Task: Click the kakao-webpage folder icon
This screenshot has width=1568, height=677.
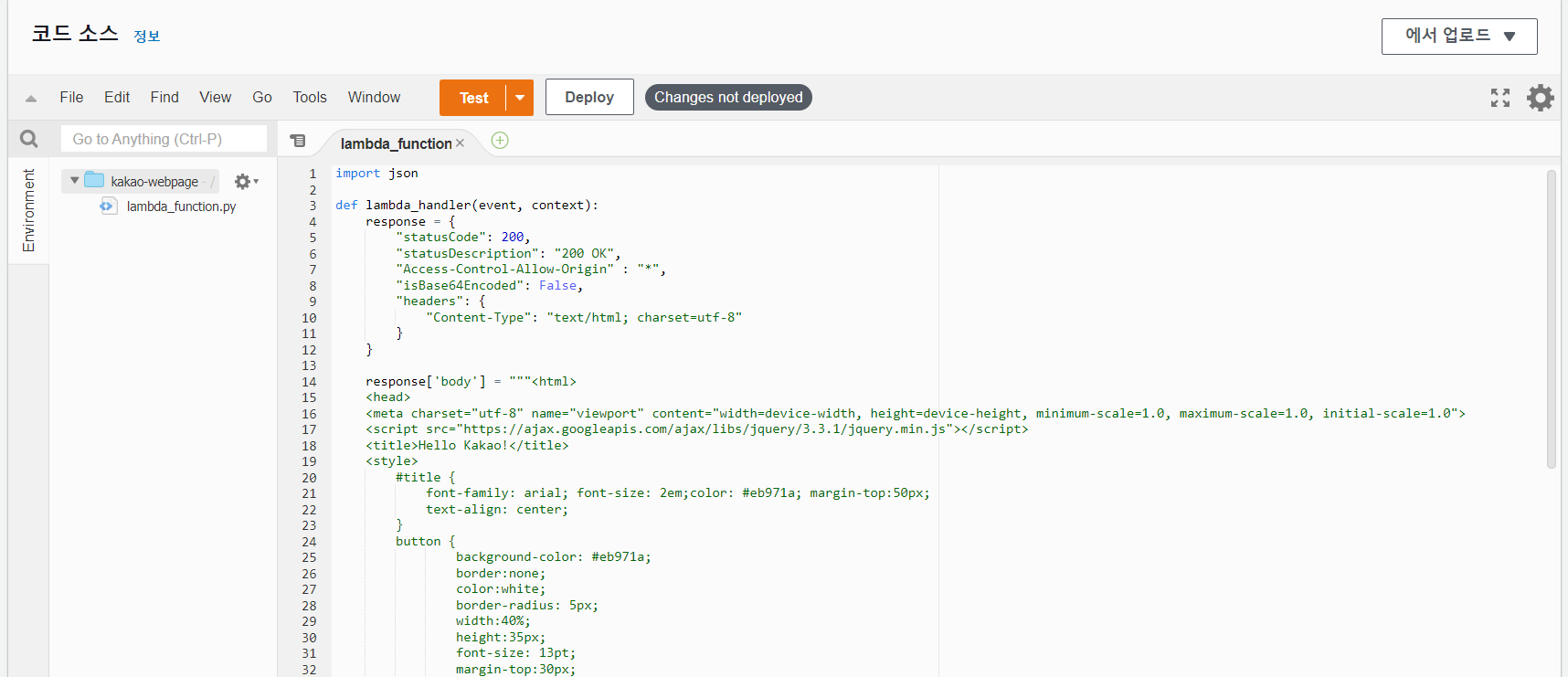Action: point(94,180)
